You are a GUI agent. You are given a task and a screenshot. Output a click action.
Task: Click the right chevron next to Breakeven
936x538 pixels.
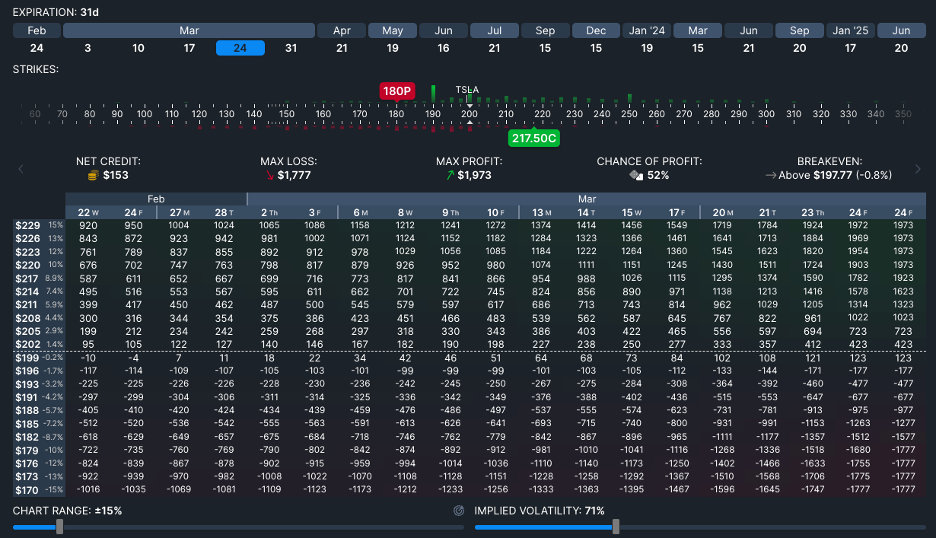(x=917, y=169)
